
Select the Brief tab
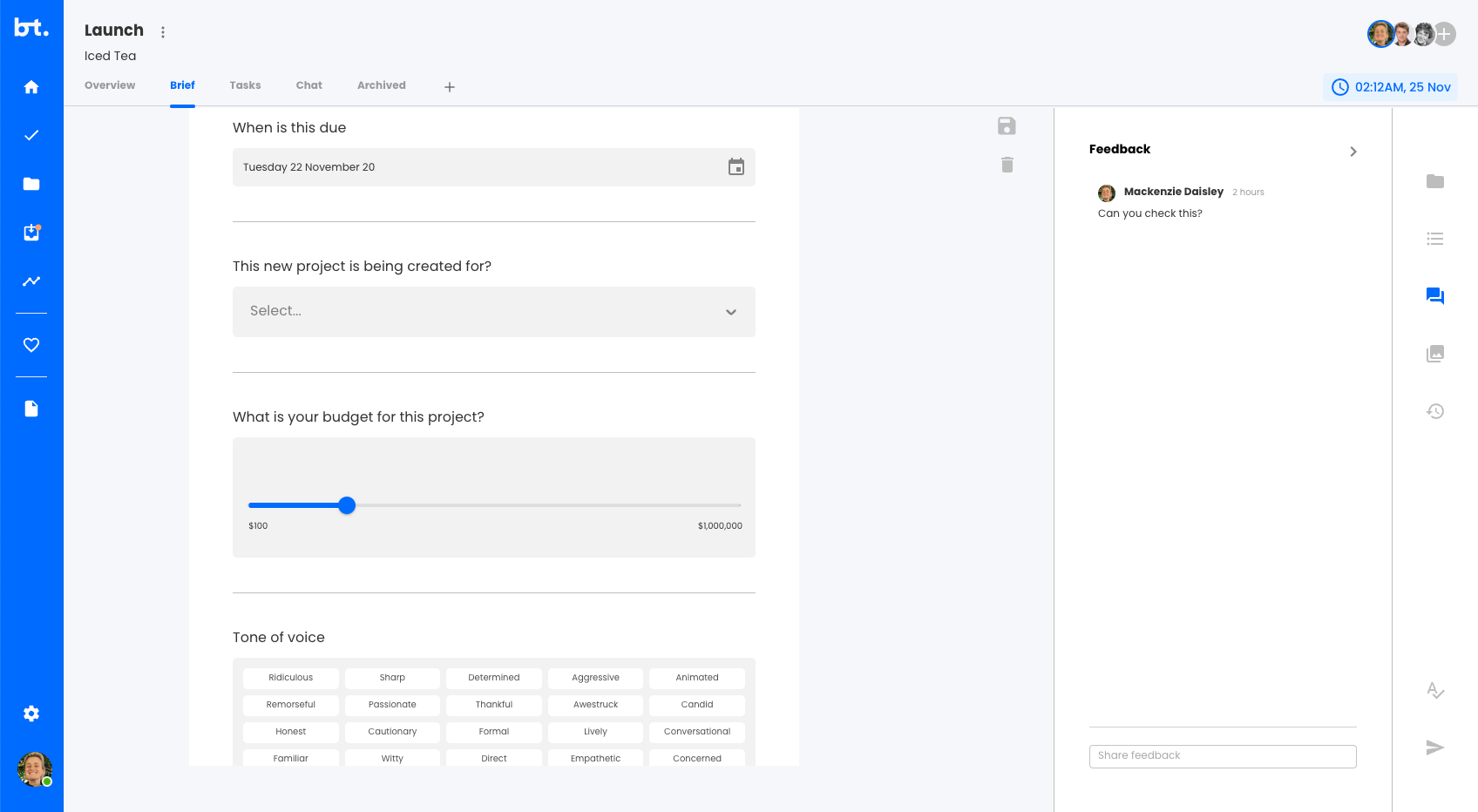click(x=182, y=85)
